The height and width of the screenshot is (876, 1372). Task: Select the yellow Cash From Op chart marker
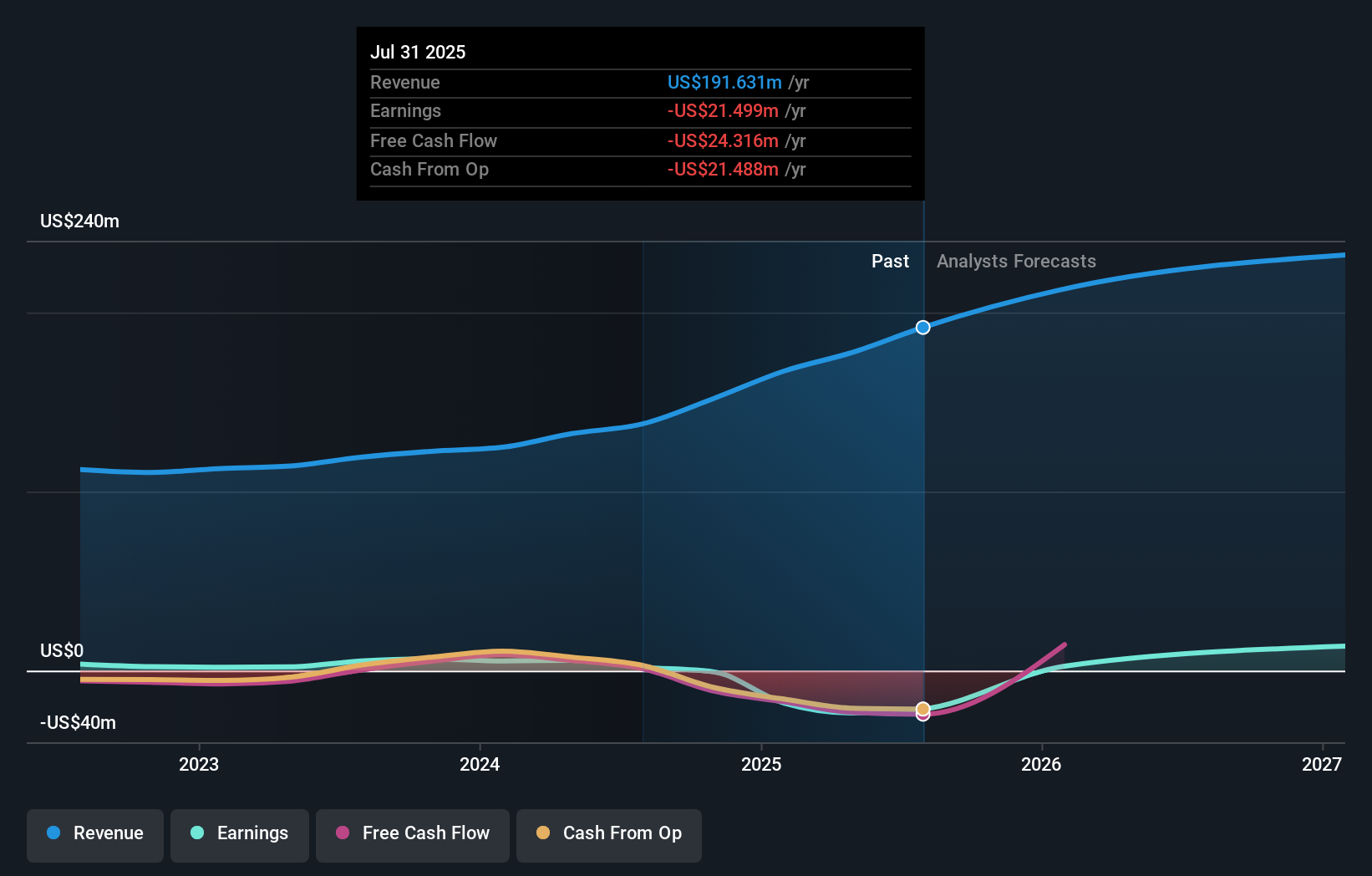pos(922,707)
